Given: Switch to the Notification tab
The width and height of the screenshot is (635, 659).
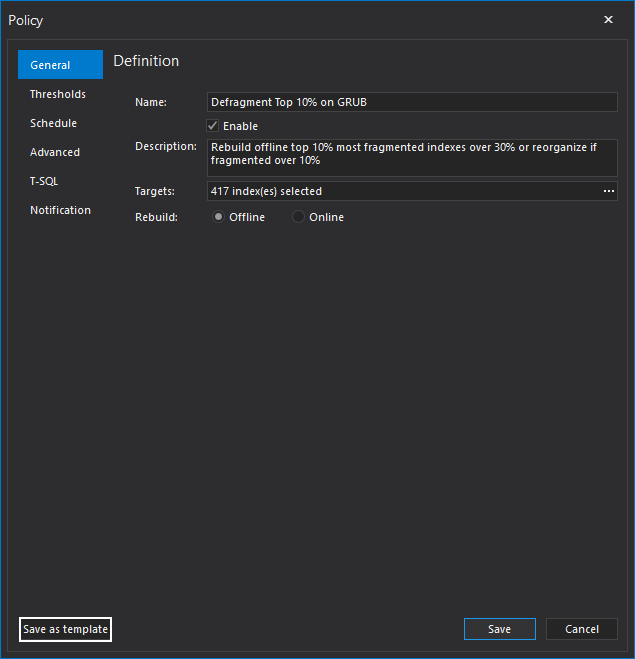Looking at the screenshot, I should coord(60,210).
